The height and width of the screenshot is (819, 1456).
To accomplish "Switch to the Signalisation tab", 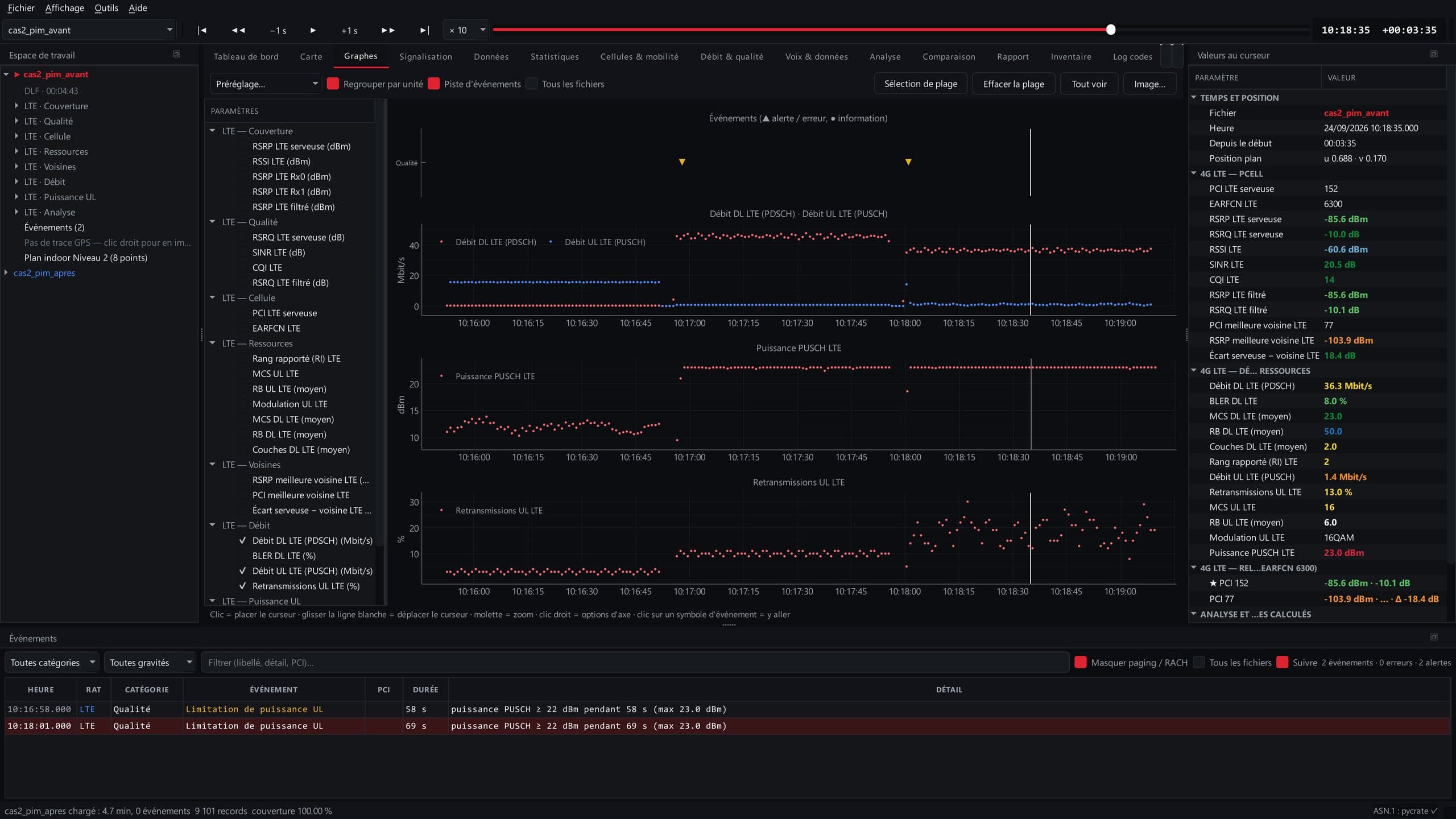I will coord(425,56).
